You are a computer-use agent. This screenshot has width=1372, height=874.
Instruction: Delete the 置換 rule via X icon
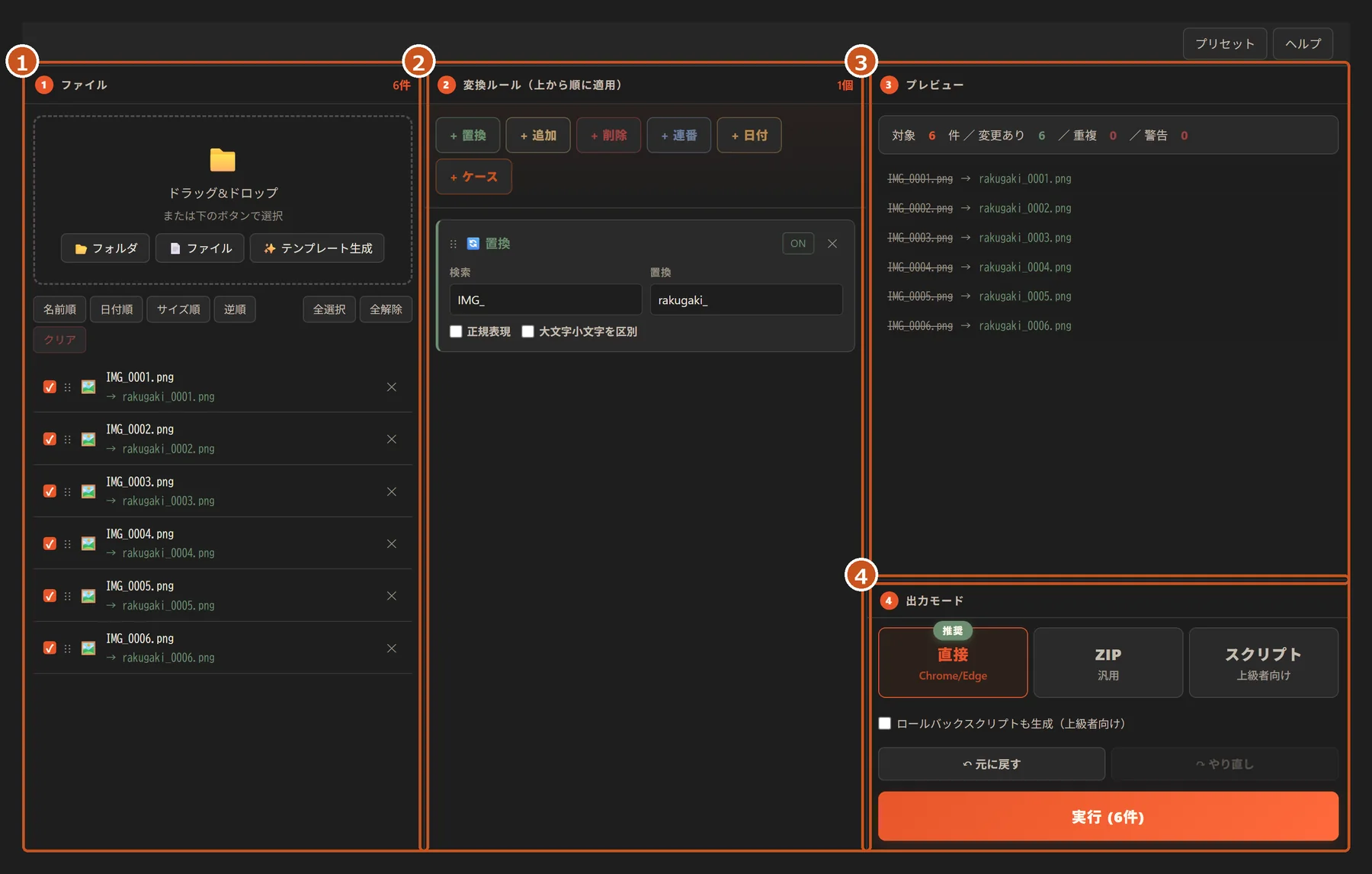832,244
